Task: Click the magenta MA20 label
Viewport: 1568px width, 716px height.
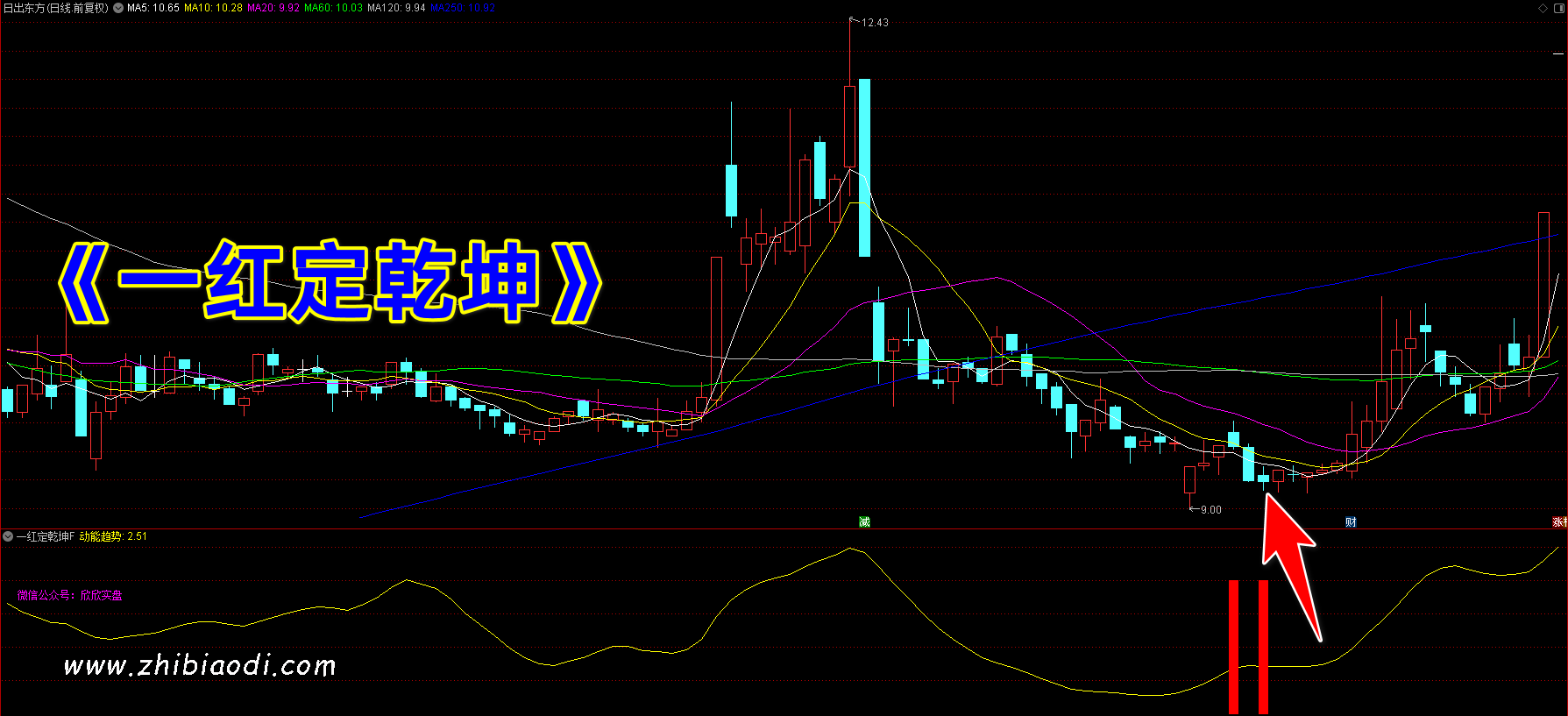Action: (273, 8)
